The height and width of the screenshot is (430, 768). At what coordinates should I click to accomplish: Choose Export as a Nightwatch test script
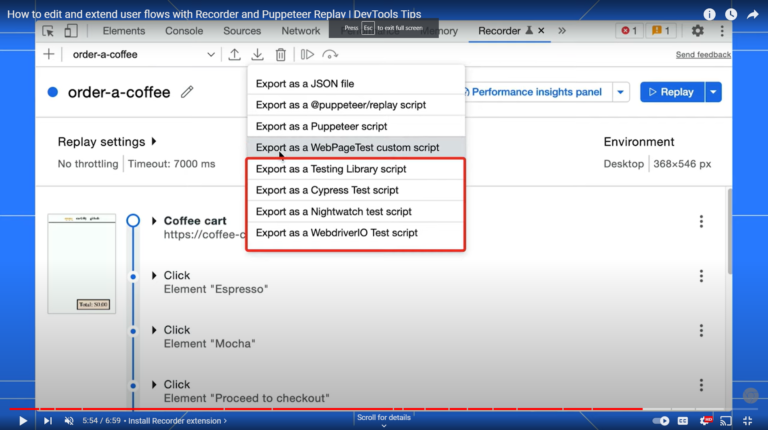(x=356, y=212)
